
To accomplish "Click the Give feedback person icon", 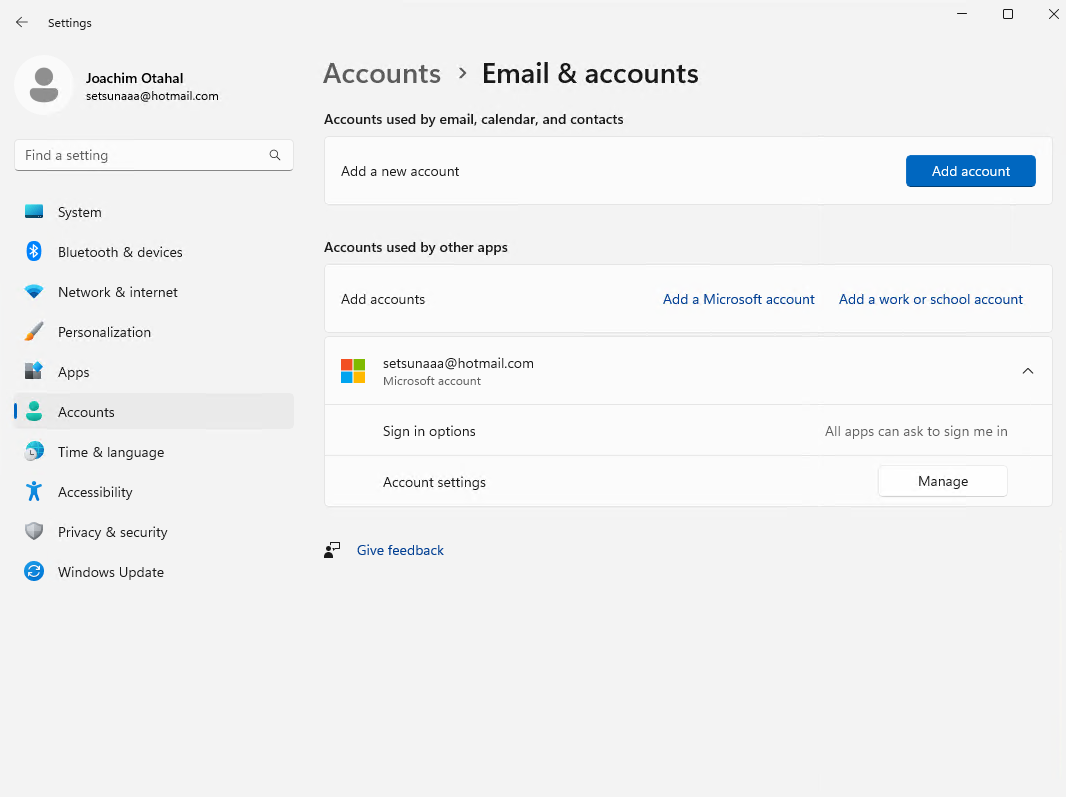I will pyautogui.click(x=332, y=549).
